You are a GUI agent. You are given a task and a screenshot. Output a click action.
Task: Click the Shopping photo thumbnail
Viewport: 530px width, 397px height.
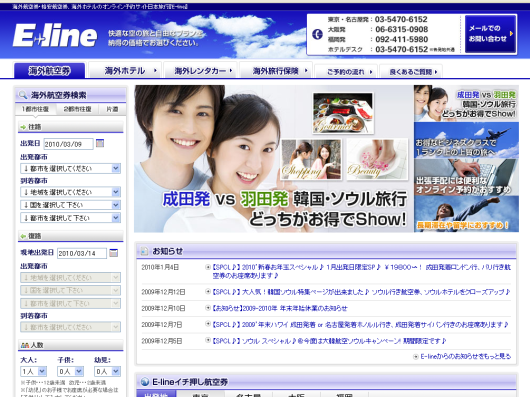coord(311,159)
